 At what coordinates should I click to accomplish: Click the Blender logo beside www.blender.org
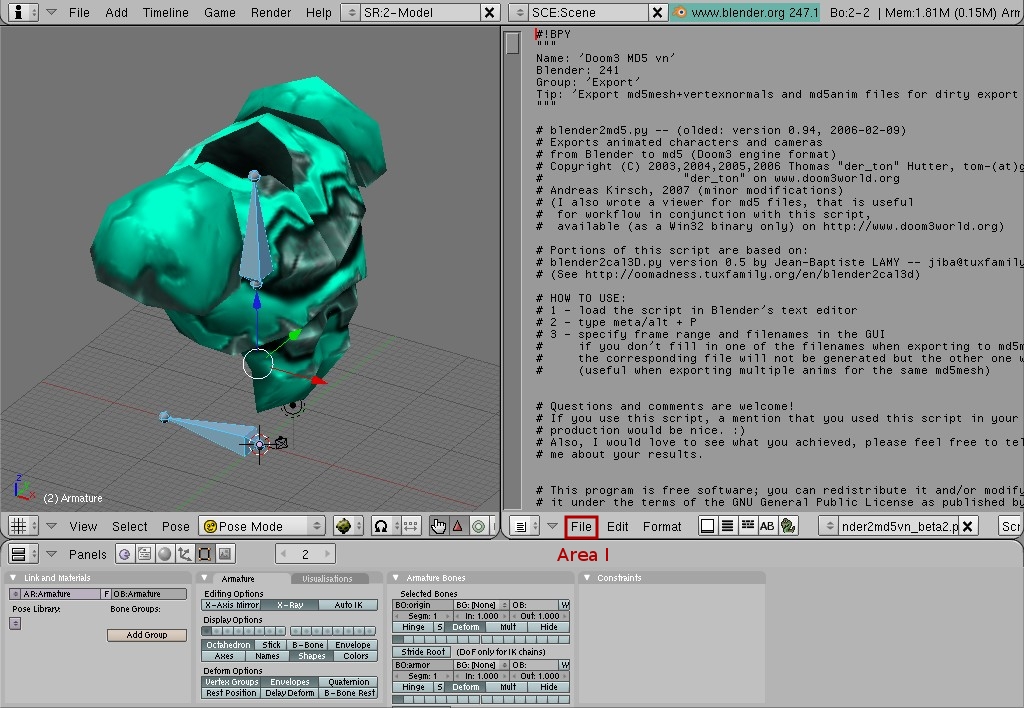(680, 12)
